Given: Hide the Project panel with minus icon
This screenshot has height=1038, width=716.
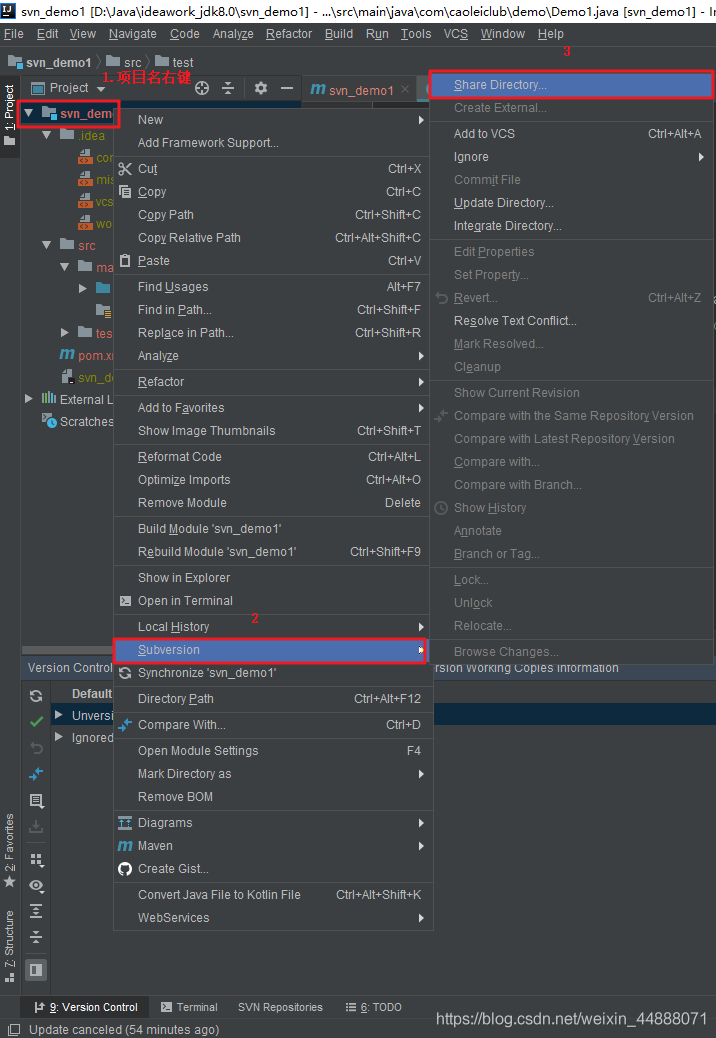Looking at the screenshot, I should coord(287,88).
